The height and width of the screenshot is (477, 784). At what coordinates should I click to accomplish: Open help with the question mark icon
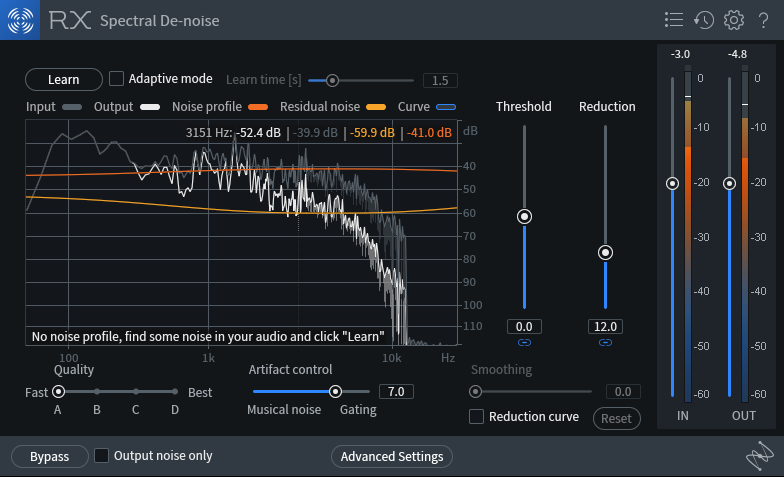(x=763, y=20)
